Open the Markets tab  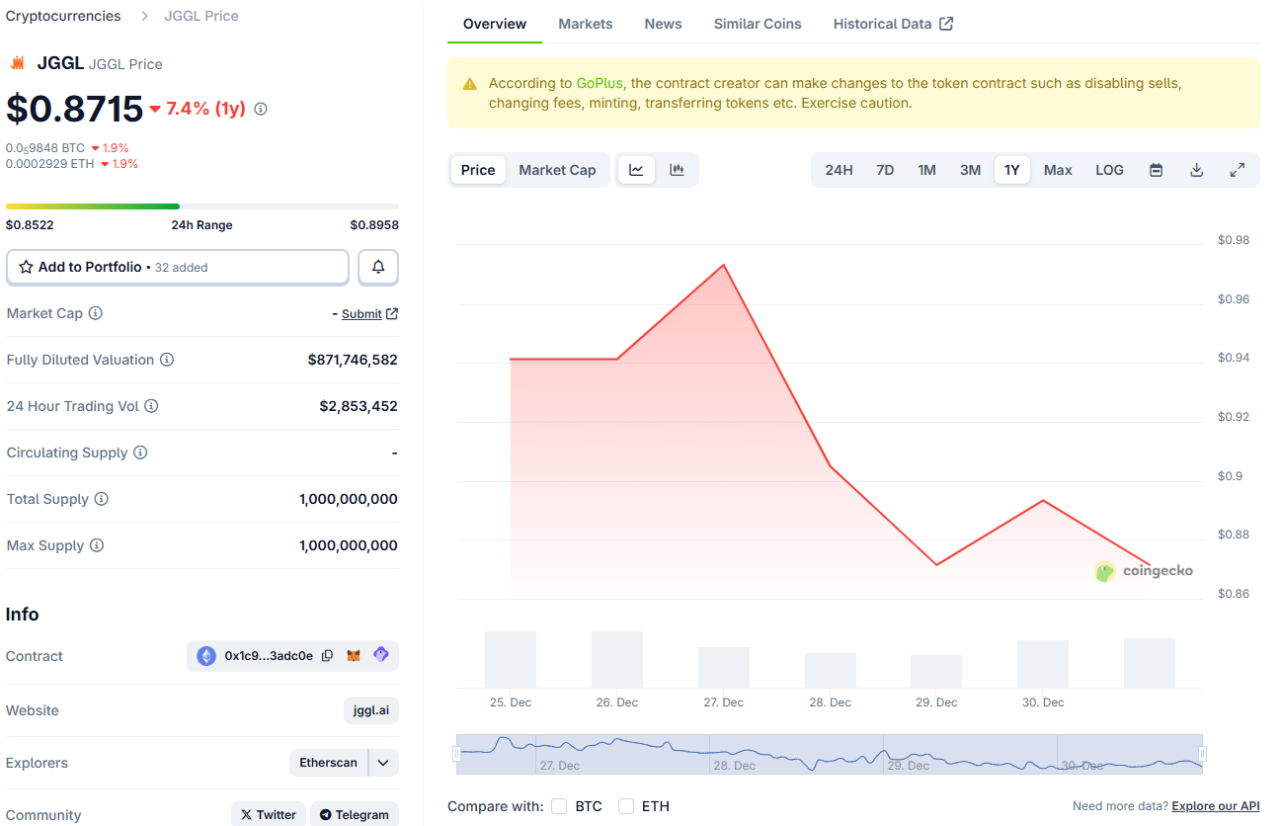(x=585, y=24)
